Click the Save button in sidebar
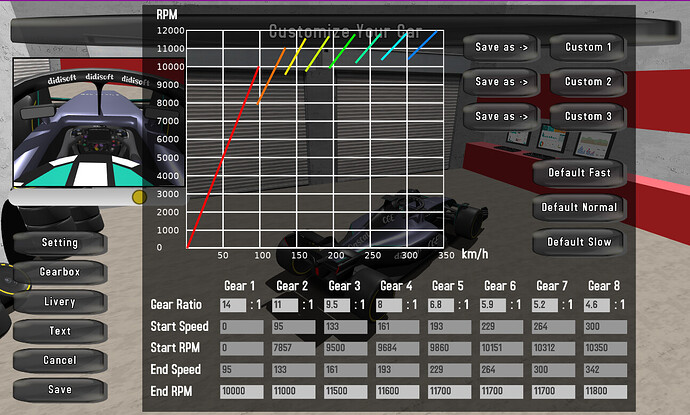Viewport: 690px width, 415px height. 60,389
